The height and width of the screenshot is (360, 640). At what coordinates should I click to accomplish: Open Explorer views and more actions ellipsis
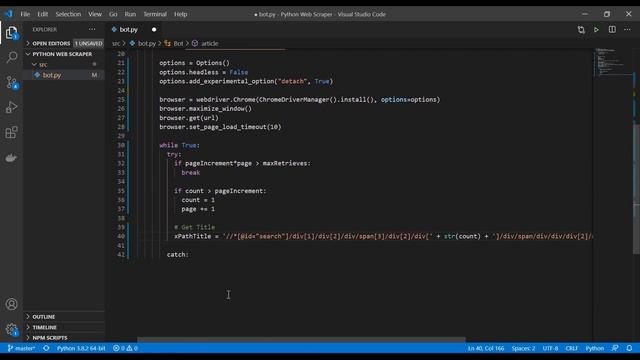click(x=92, y=29)
